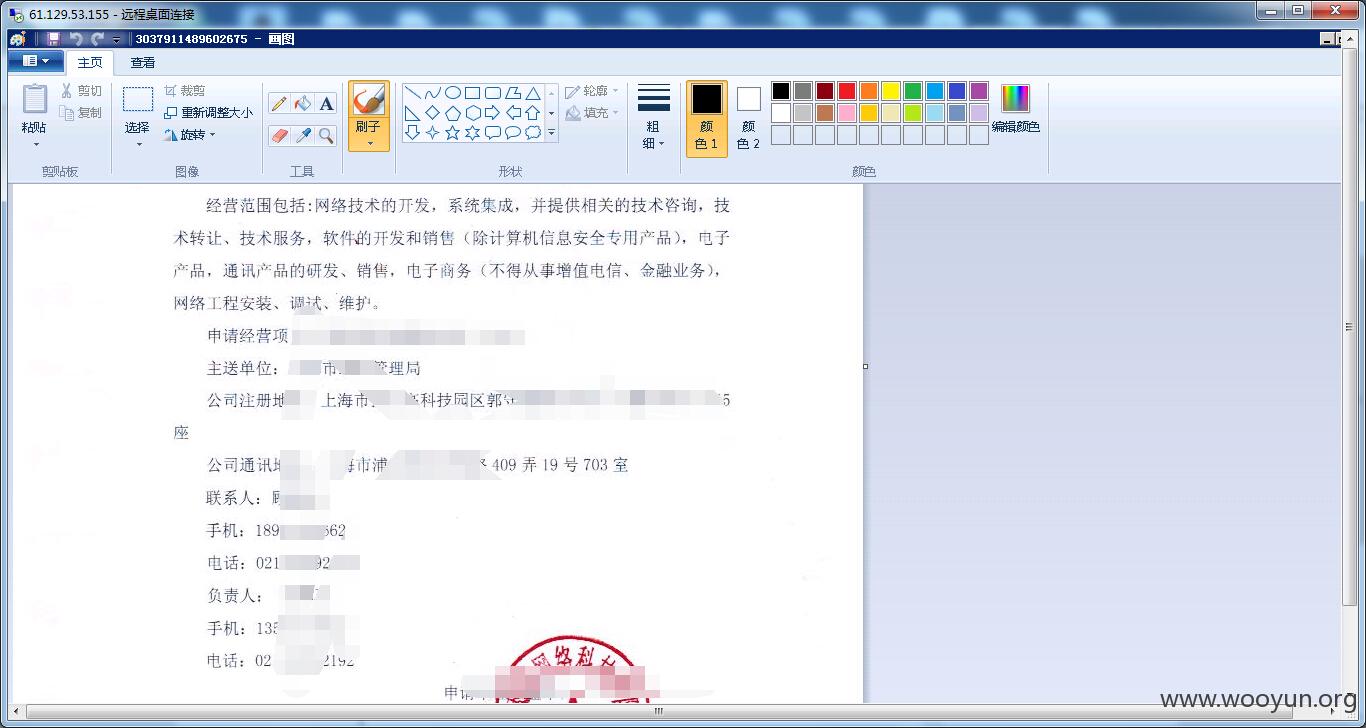Click the Cut (剪切) button
The image size is (1366, 728).
click(x=81, y=91)
